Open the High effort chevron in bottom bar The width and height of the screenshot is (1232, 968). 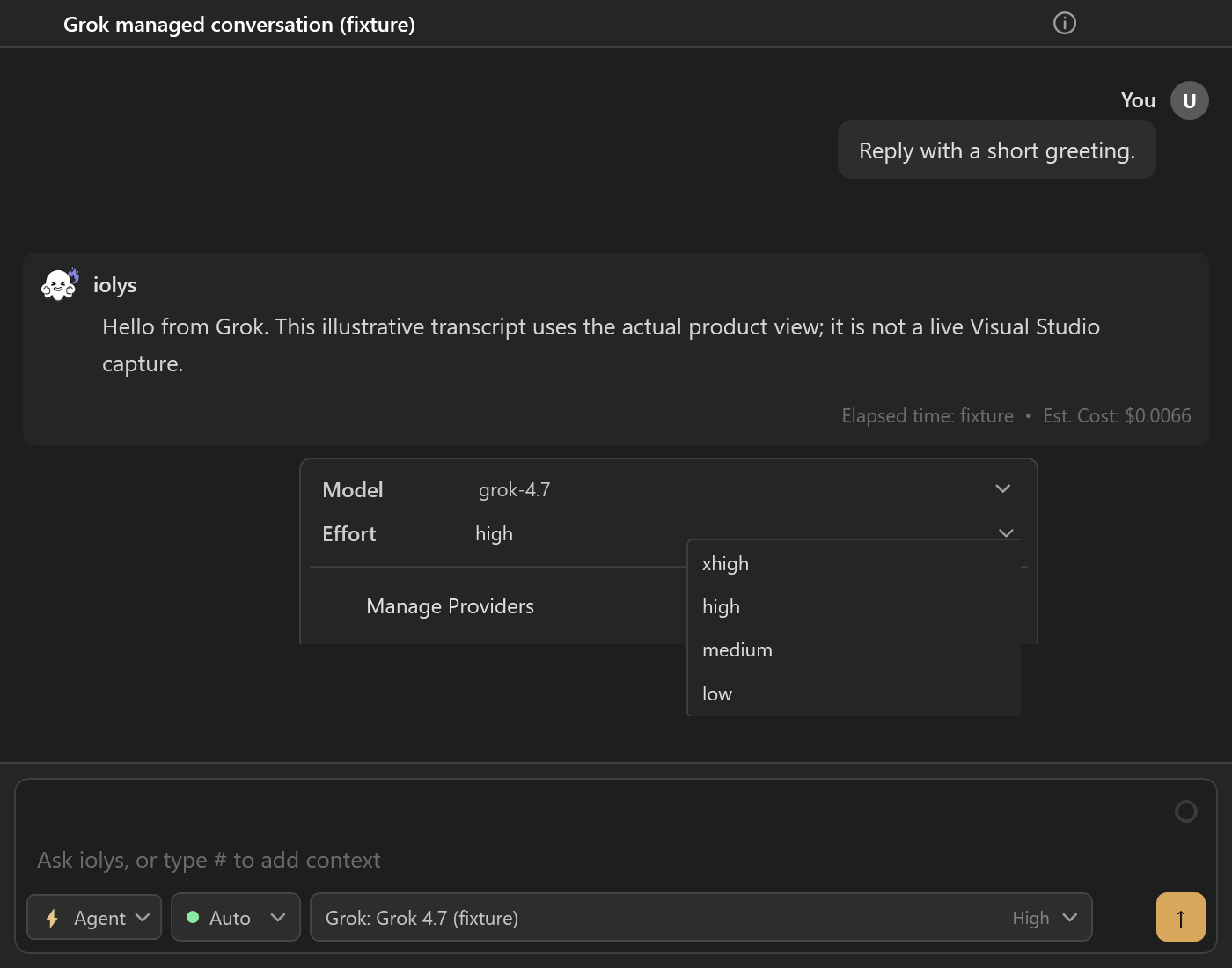[x=1070, y=918]
